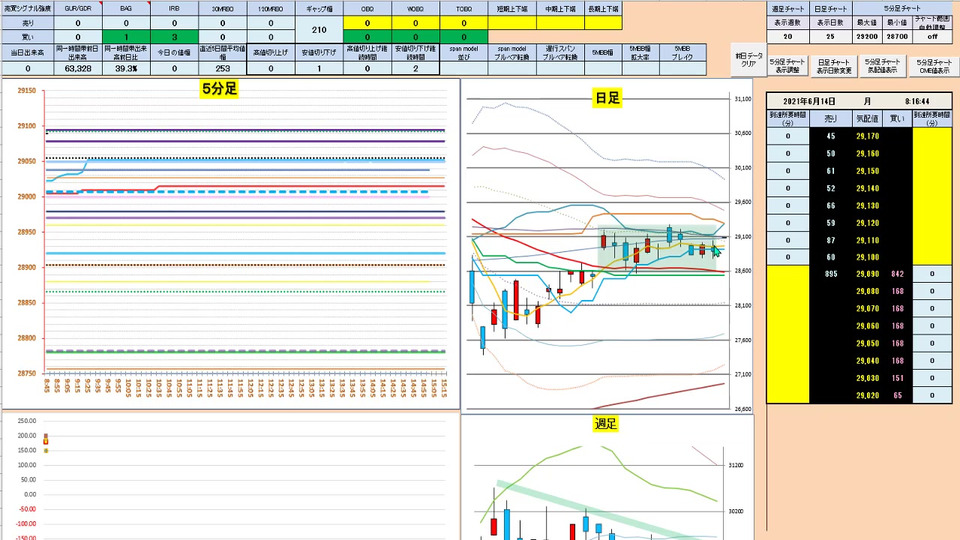The height and width of the screenshot is (540, 960).
Task: Click the 長期上下端 header cell
Action: tap(603, 9)
